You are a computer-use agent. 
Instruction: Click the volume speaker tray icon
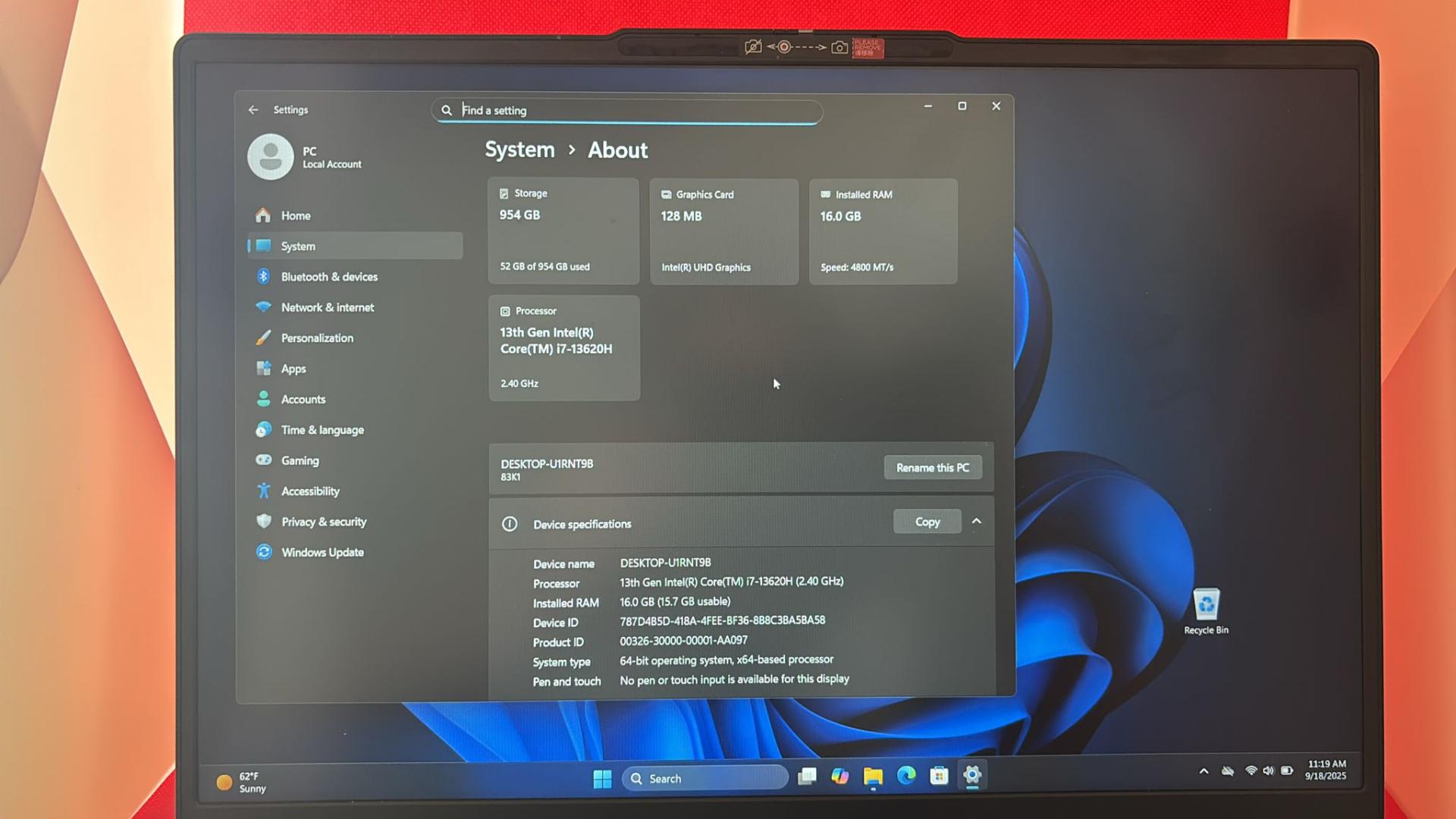click(x=1268, y=771)
